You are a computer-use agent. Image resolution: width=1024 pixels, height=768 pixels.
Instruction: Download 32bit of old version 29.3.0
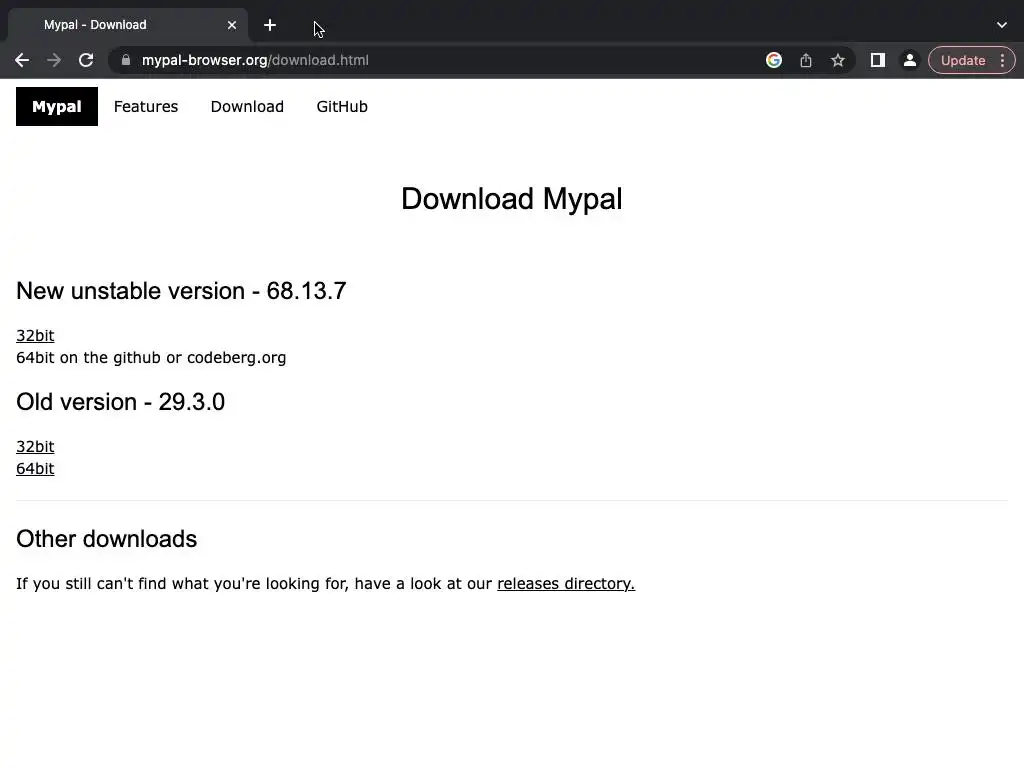click(x=35, y=447)
